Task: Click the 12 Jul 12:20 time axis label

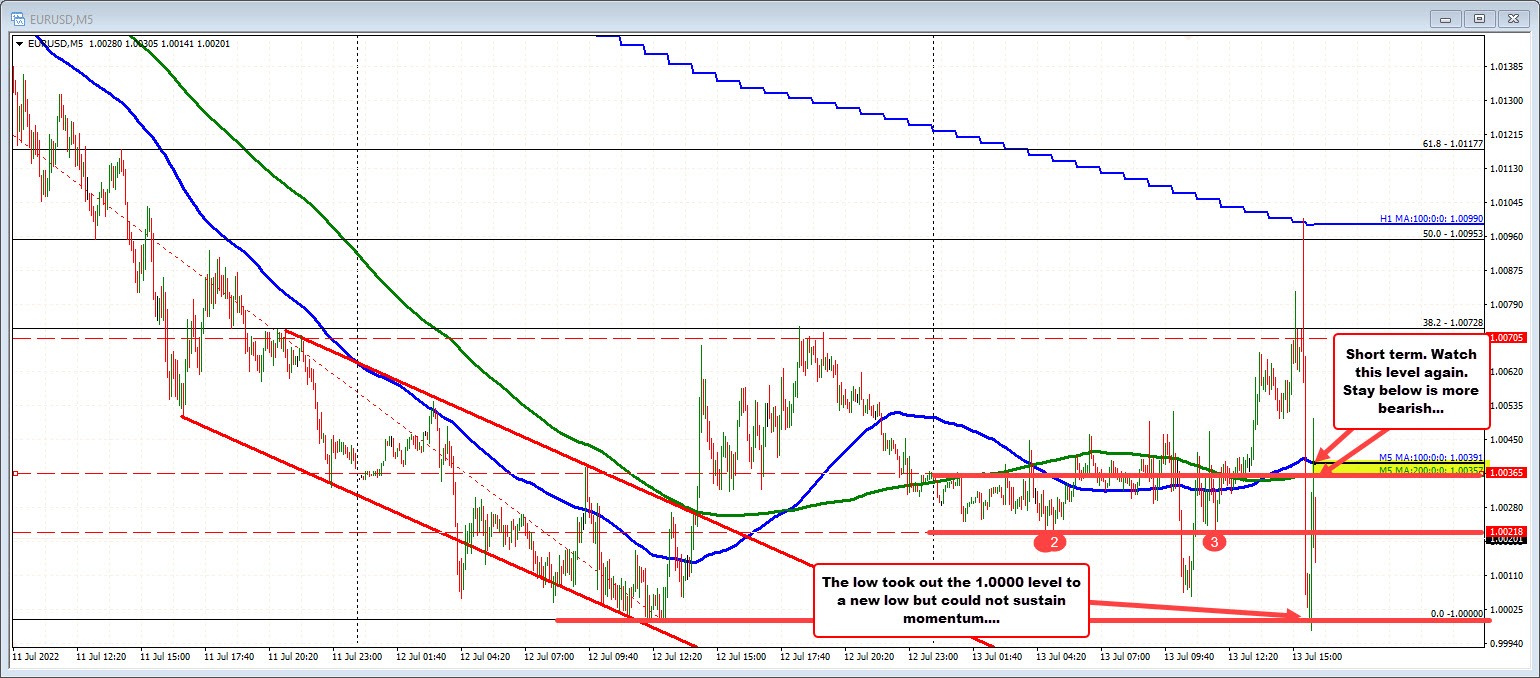Action: click(x=677, y=657)
